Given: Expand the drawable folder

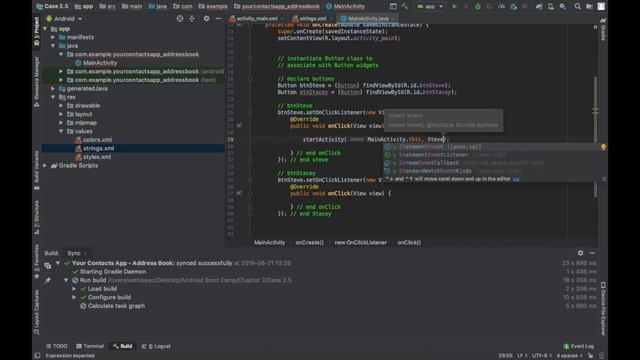Looking at the screenshot, I should coord(61,106).
